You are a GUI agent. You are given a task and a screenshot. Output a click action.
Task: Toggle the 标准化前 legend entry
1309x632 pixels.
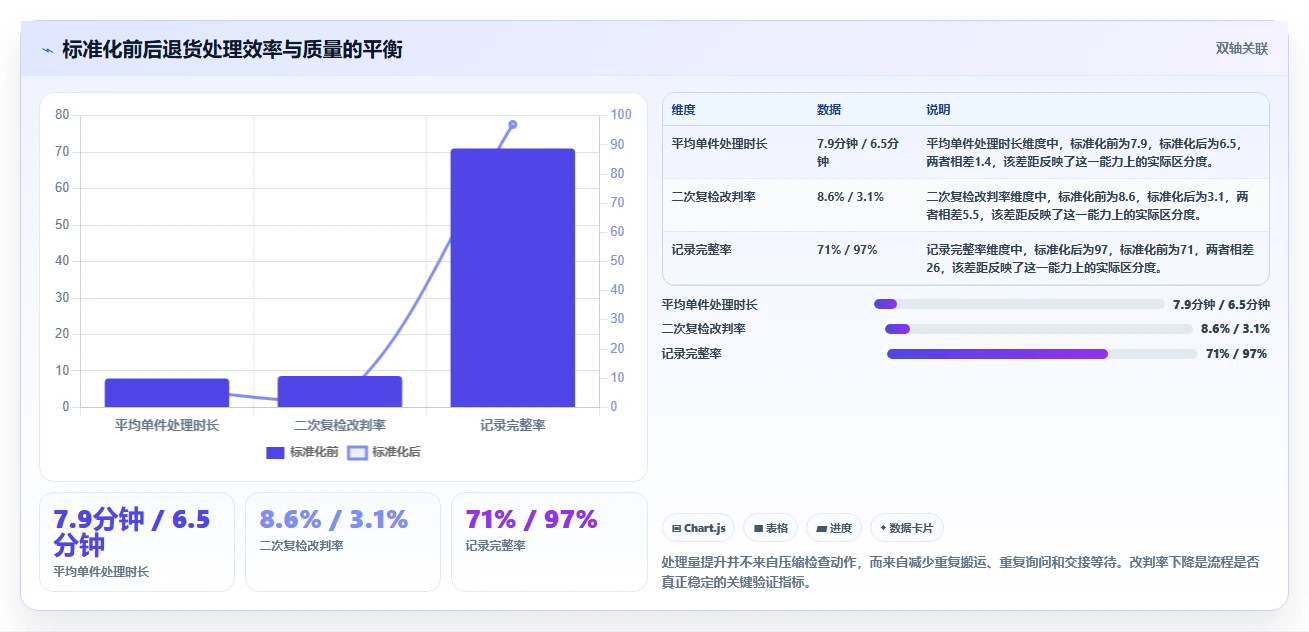pos(302,452)
